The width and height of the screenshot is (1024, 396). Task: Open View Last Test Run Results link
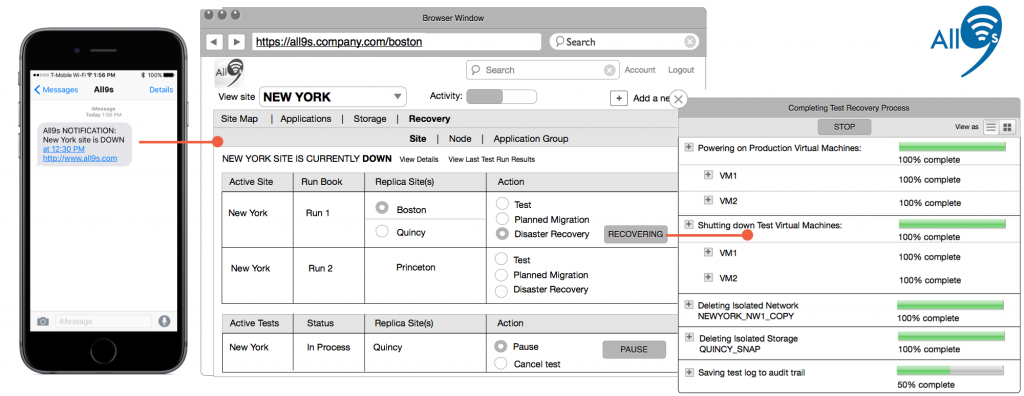tap(491, 159)
